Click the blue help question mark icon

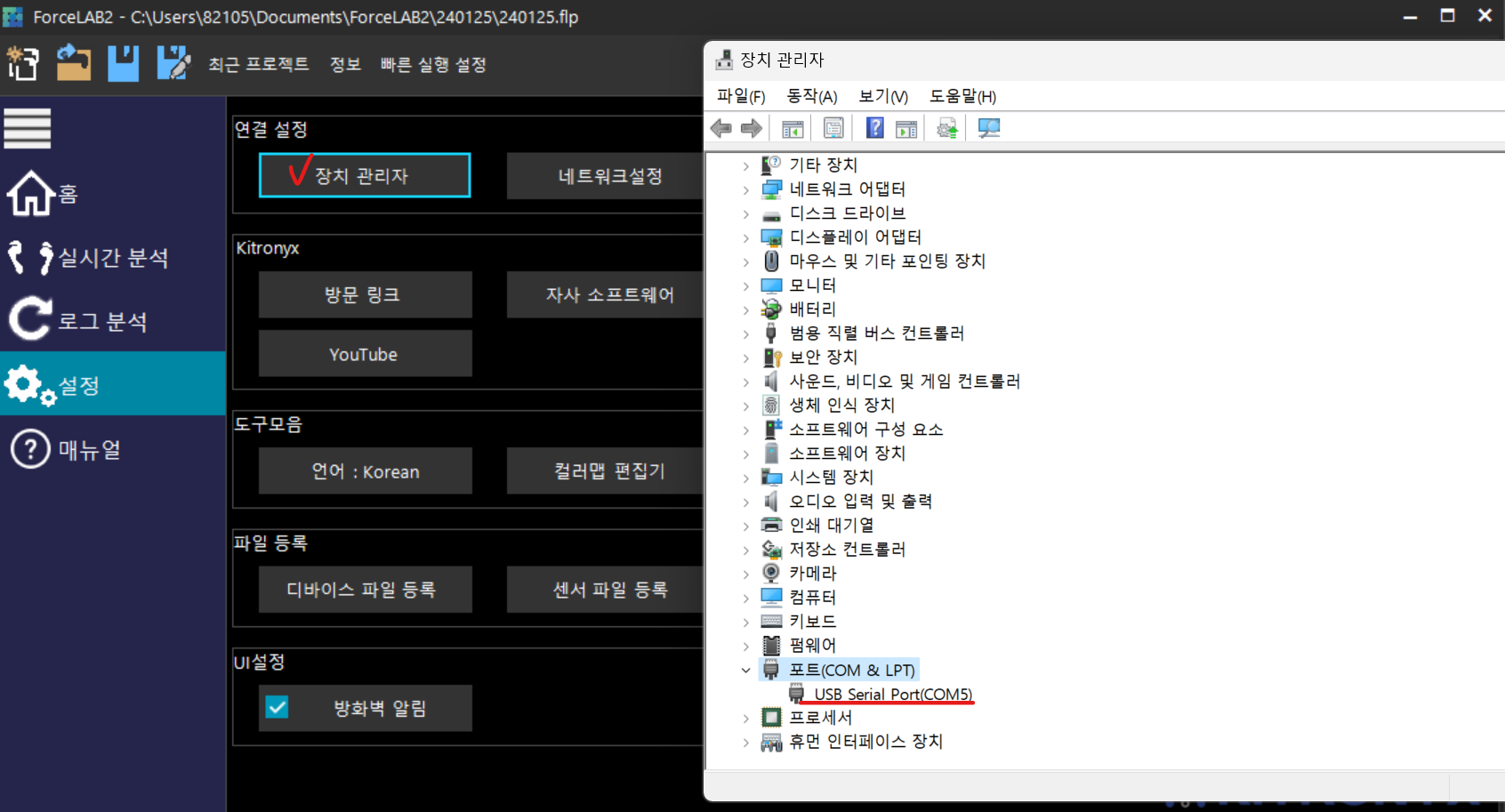[x=875, y=129]
